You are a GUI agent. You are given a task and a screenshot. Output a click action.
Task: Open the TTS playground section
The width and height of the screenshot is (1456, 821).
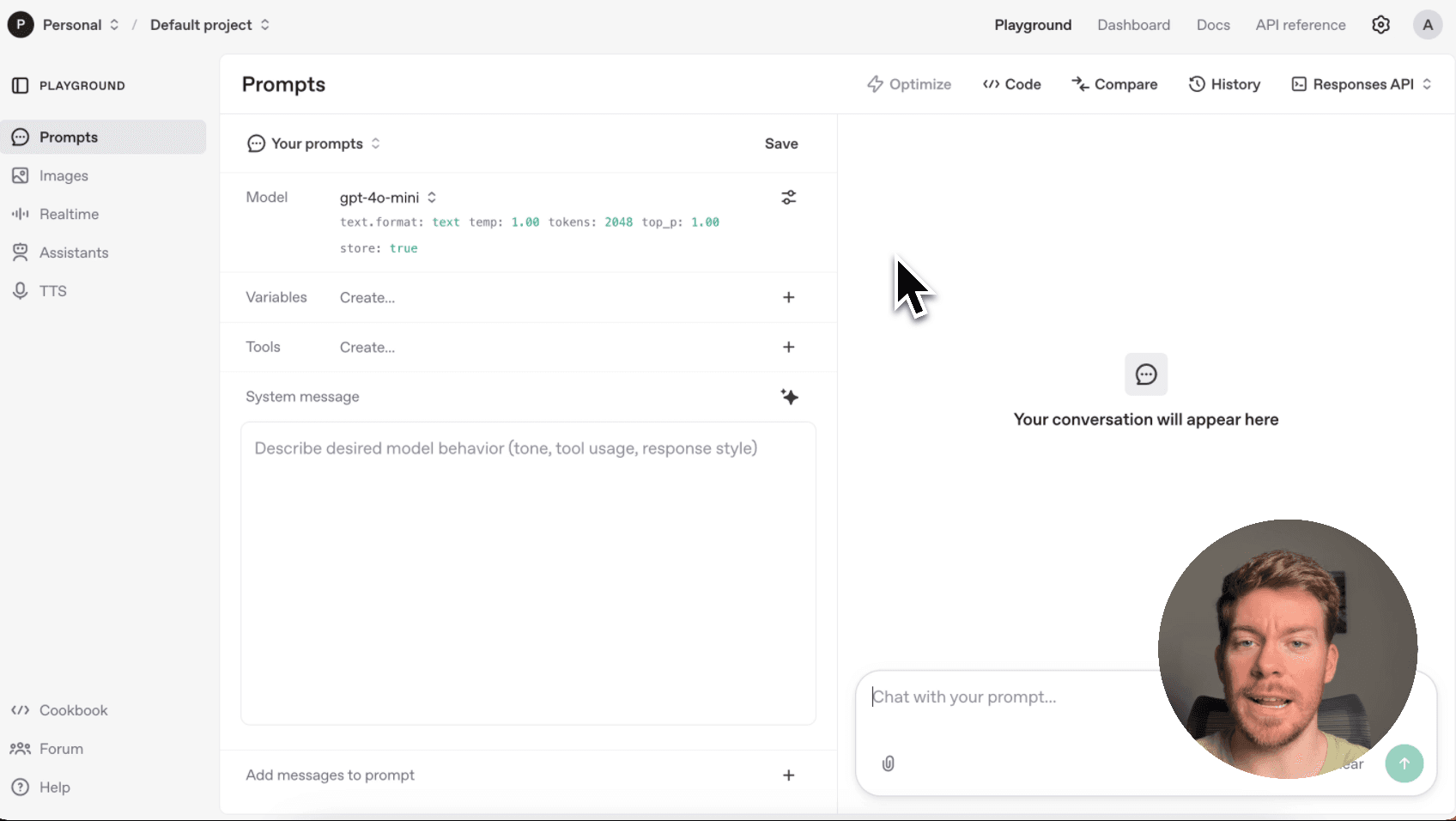[x=53, y=290]
